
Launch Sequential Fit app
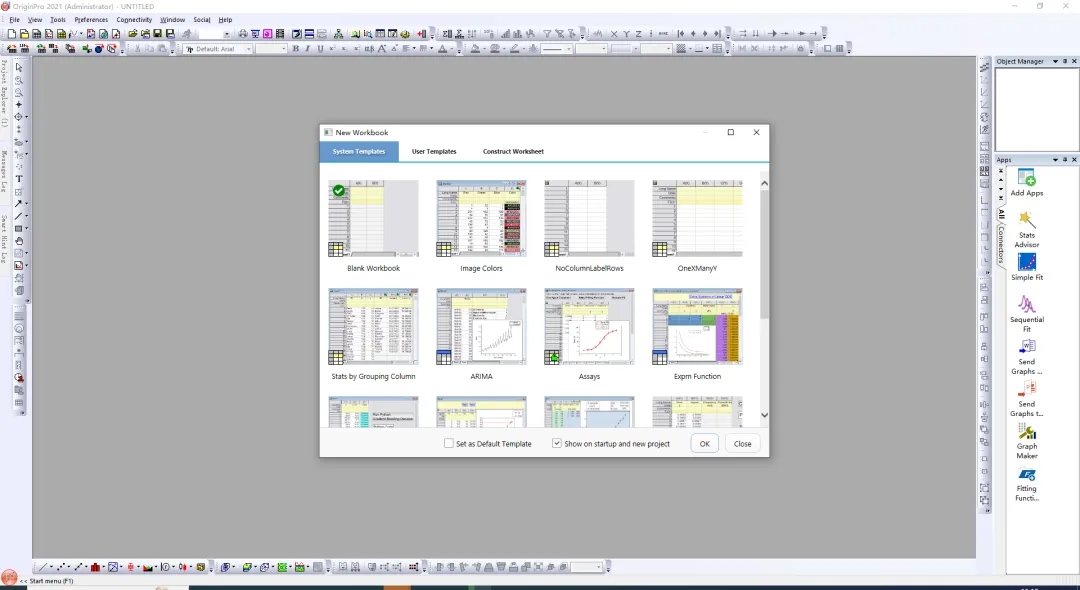point(1026,314)
